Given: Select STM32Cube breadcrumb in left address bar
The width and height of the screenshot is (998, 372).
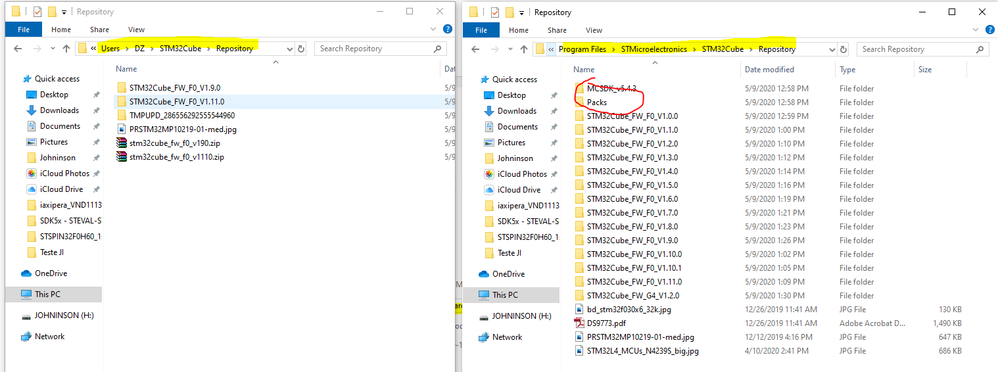Looking at the screenshot, I should (181, 48).
